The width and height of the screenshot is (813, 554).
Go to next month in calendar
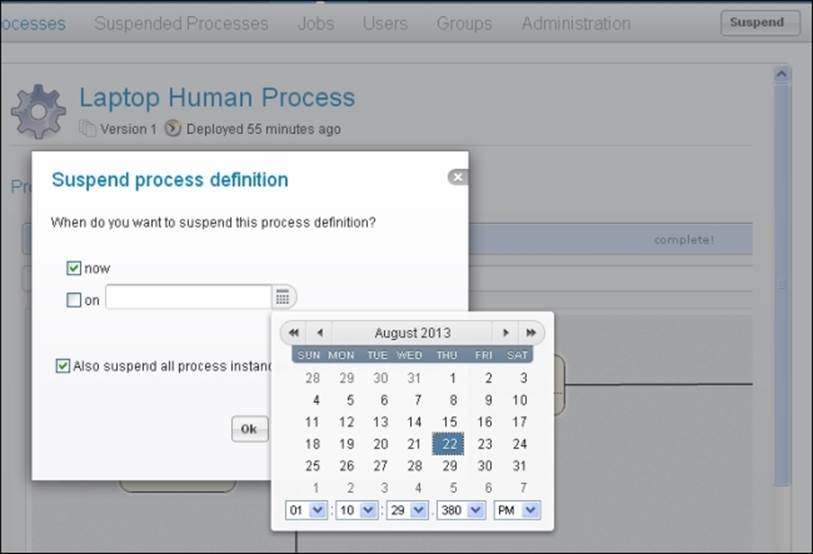[506, 333]
